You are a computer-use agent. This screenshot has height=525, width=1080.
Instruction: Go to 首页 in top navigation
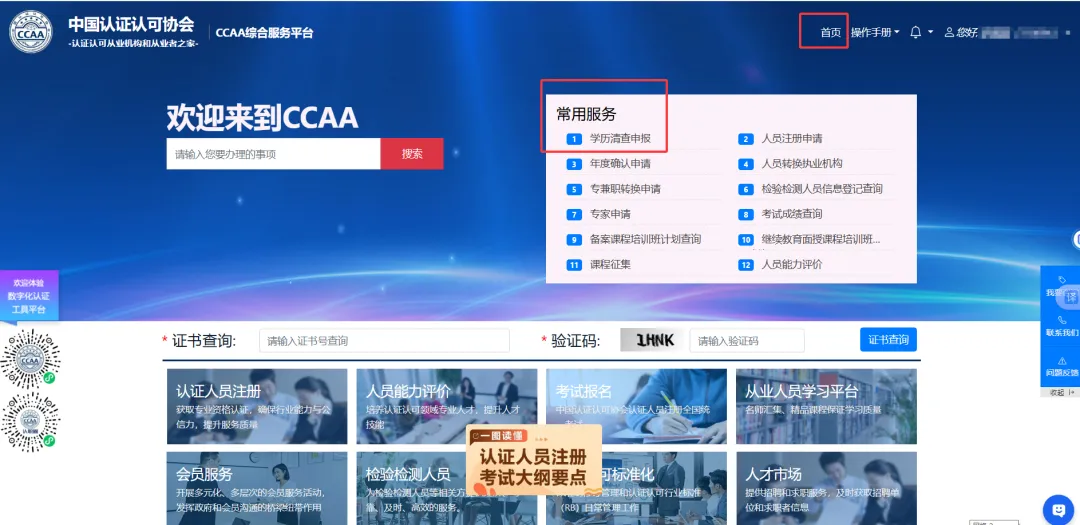[x=831, y=32]
